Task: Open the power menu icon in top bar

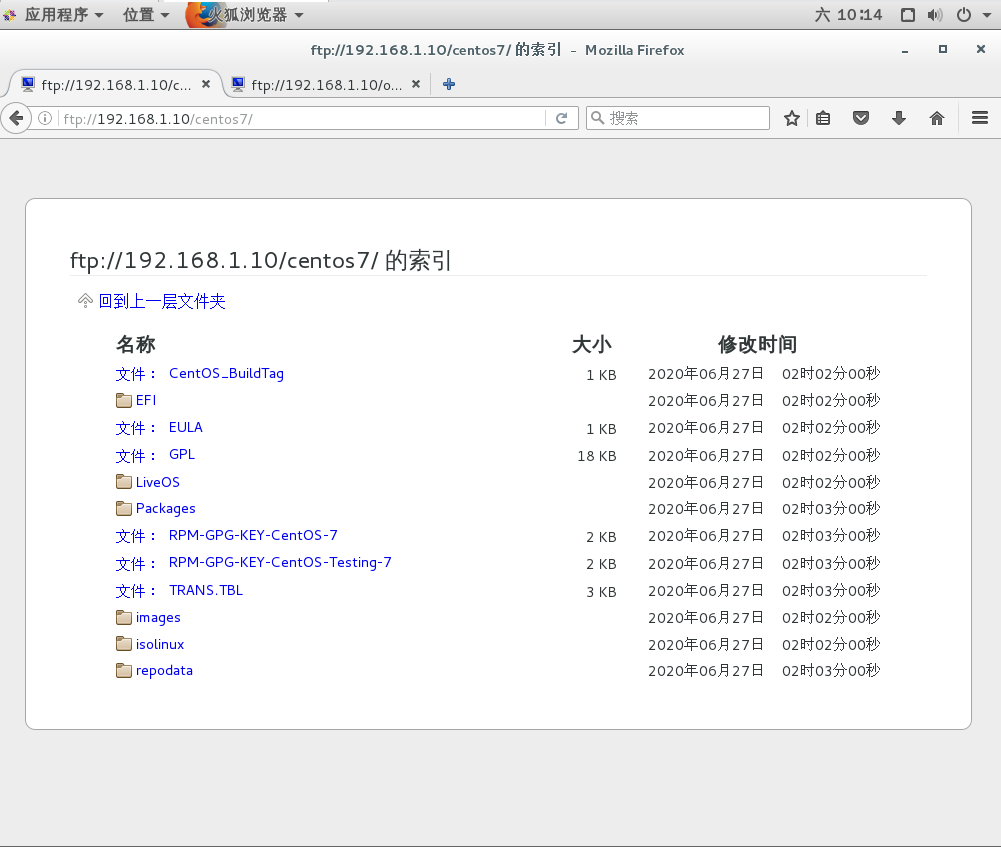Action: pos(964,15)
